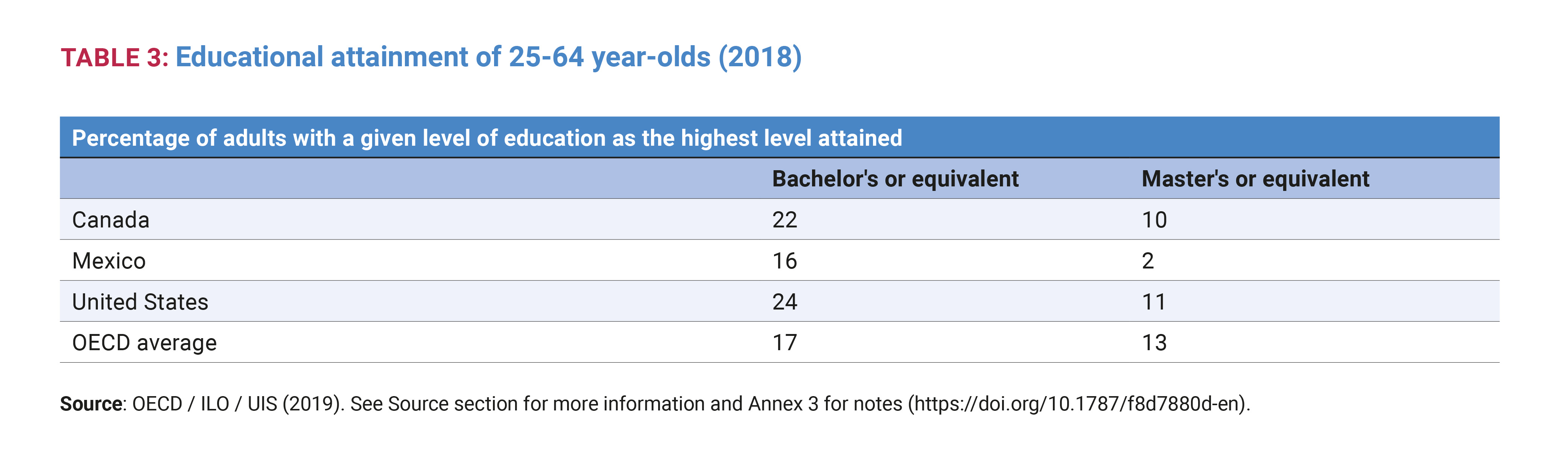Image resolution: width=1568 pixels, height=456 pixels.
Task: Select the Mexico row label
Action: pos(109,261)
